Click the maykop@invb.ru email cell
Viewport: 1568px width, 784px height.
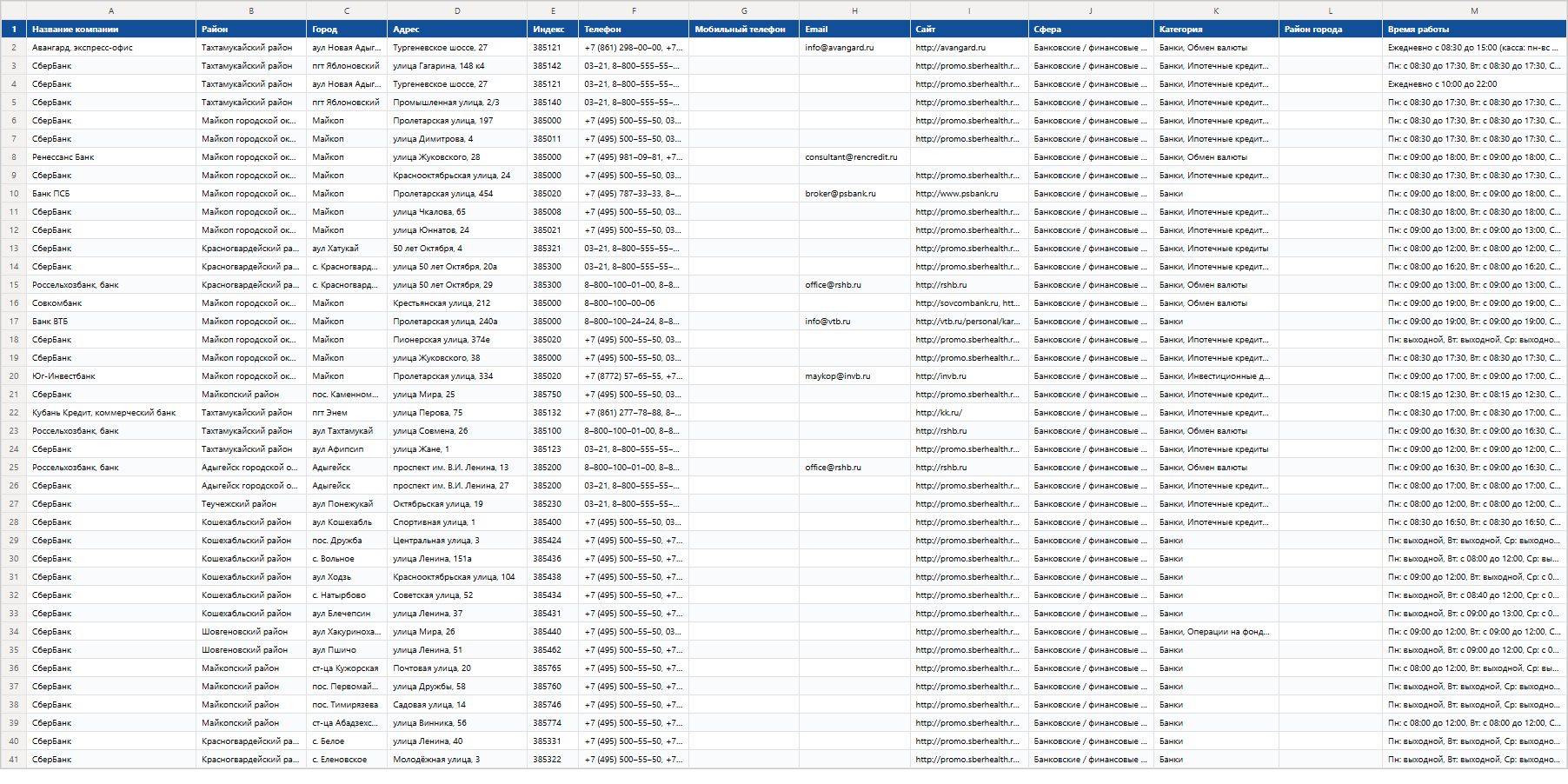coord(854,376)
